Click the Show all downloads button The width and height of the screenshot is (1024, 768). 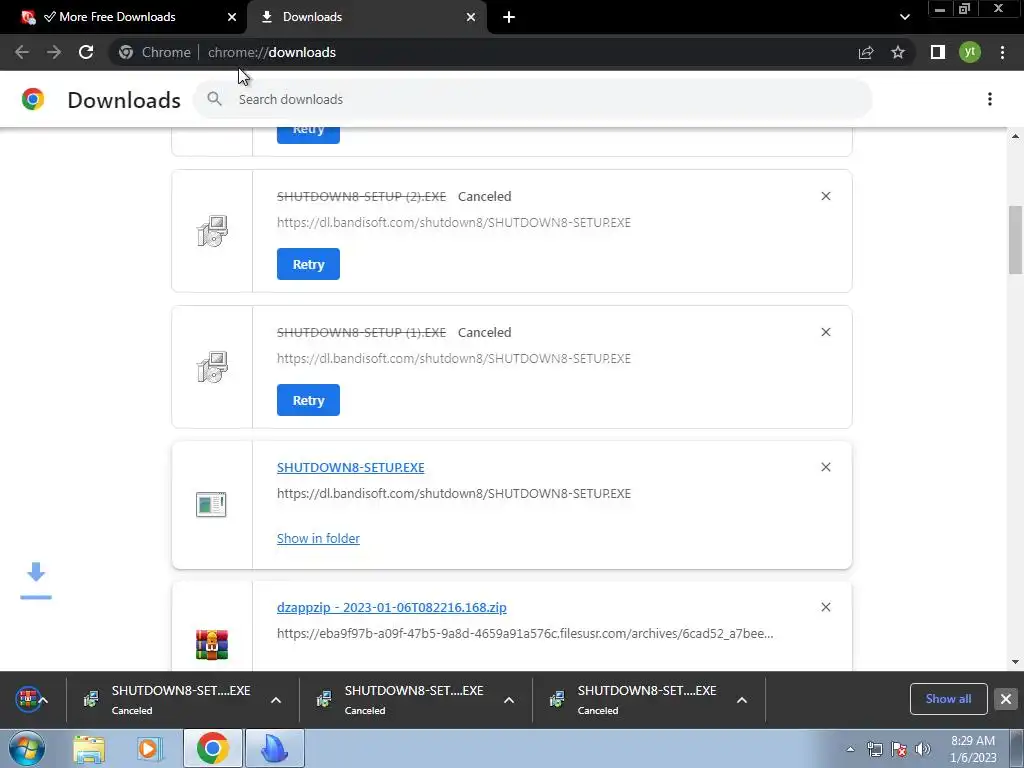click(x=948, y=699)
